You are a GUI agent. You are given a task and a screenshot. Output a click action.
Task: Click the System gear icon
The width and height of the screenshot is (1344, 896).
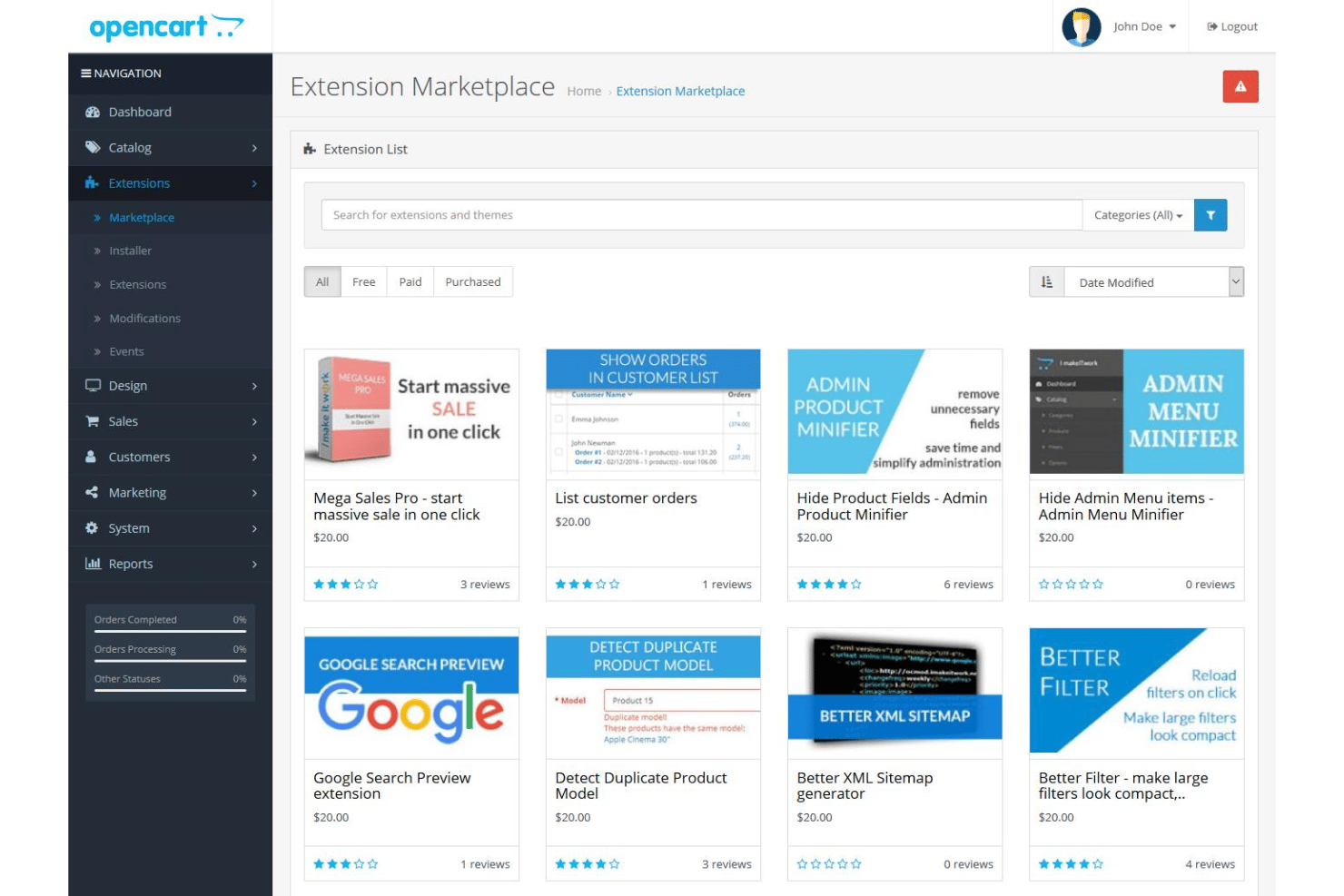coord(92,528)
